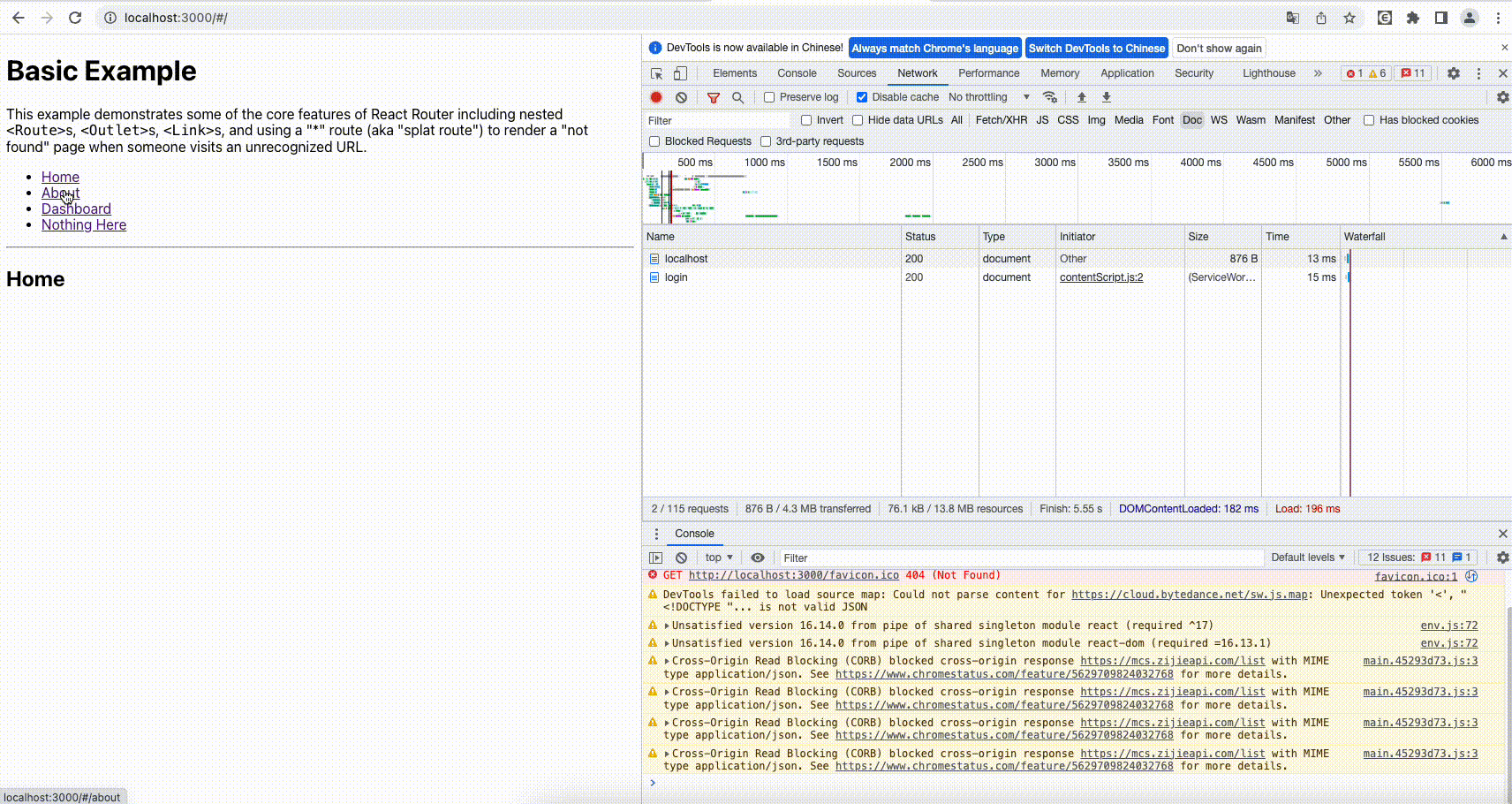
Task: Open the No throttling dropdown
Action: (989, 97)
